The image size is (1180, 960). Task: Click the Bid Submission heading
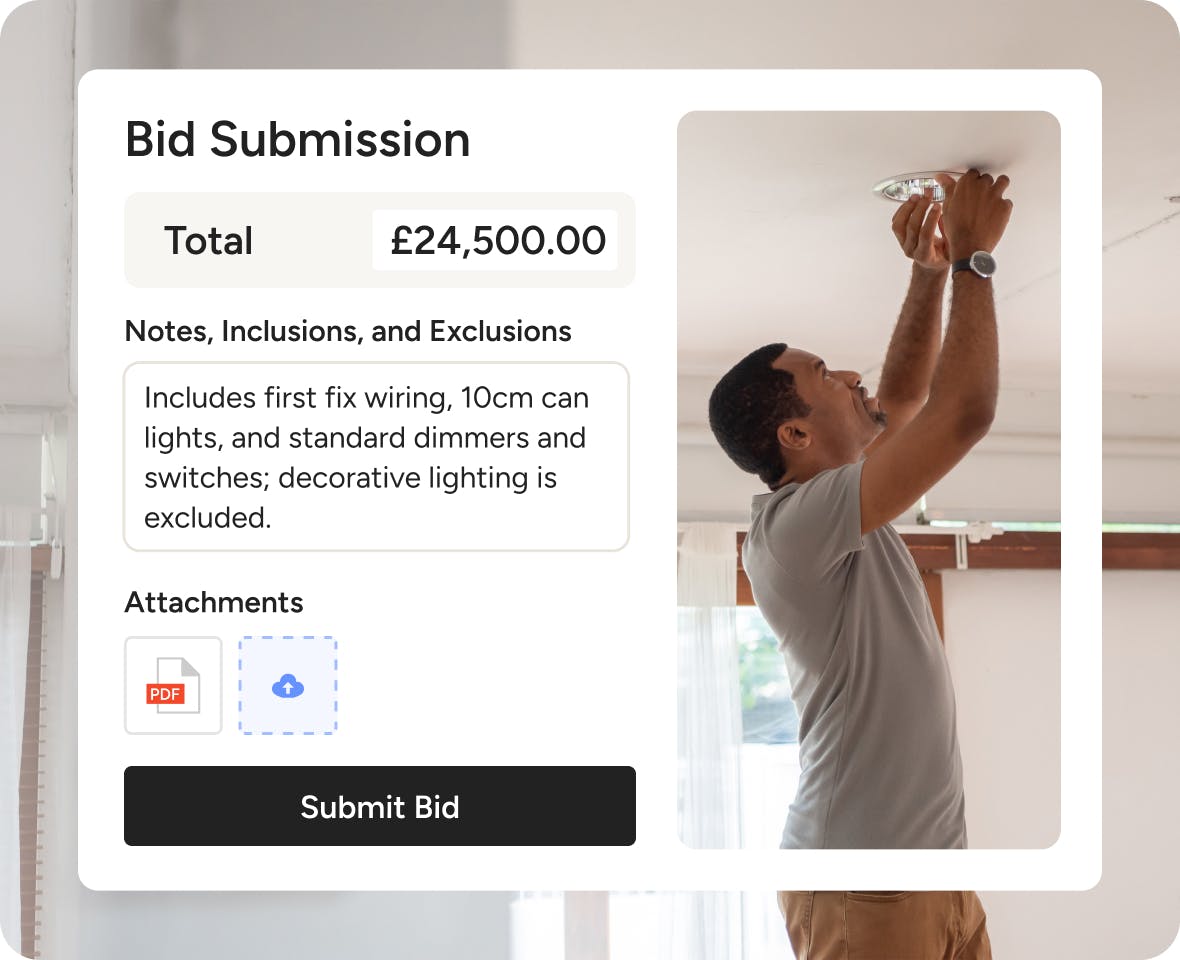(x=297, y=139)
